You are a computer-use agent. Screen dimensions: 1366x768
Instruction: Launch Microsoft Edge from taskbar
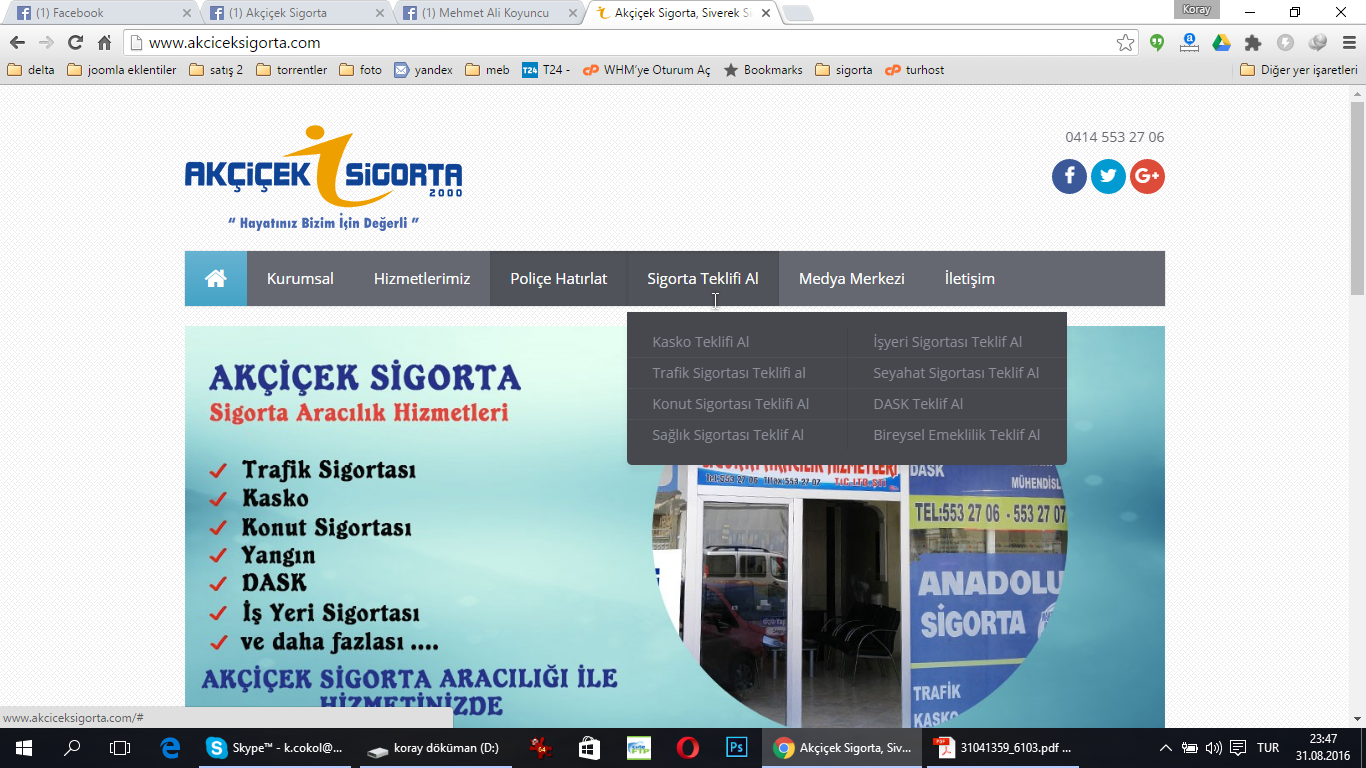(x=170, y=748)
